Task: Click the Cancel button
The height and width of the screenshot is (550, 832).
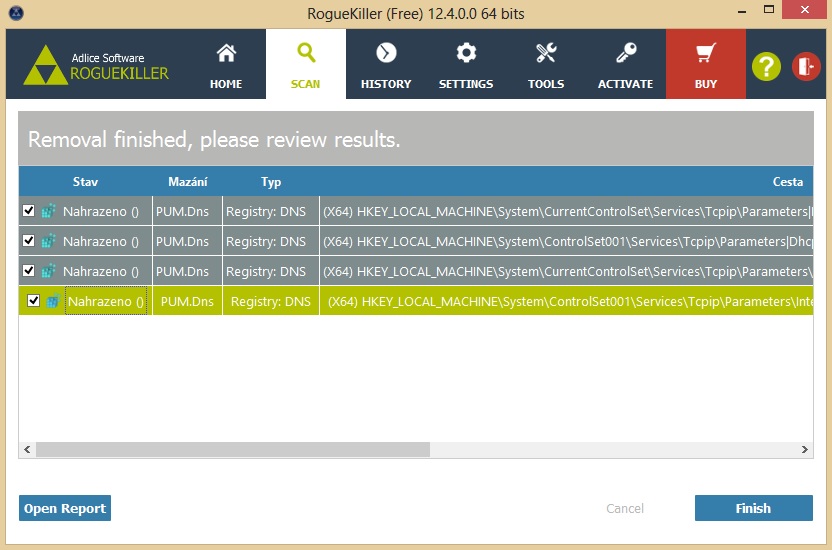Action: coord(625,509)
